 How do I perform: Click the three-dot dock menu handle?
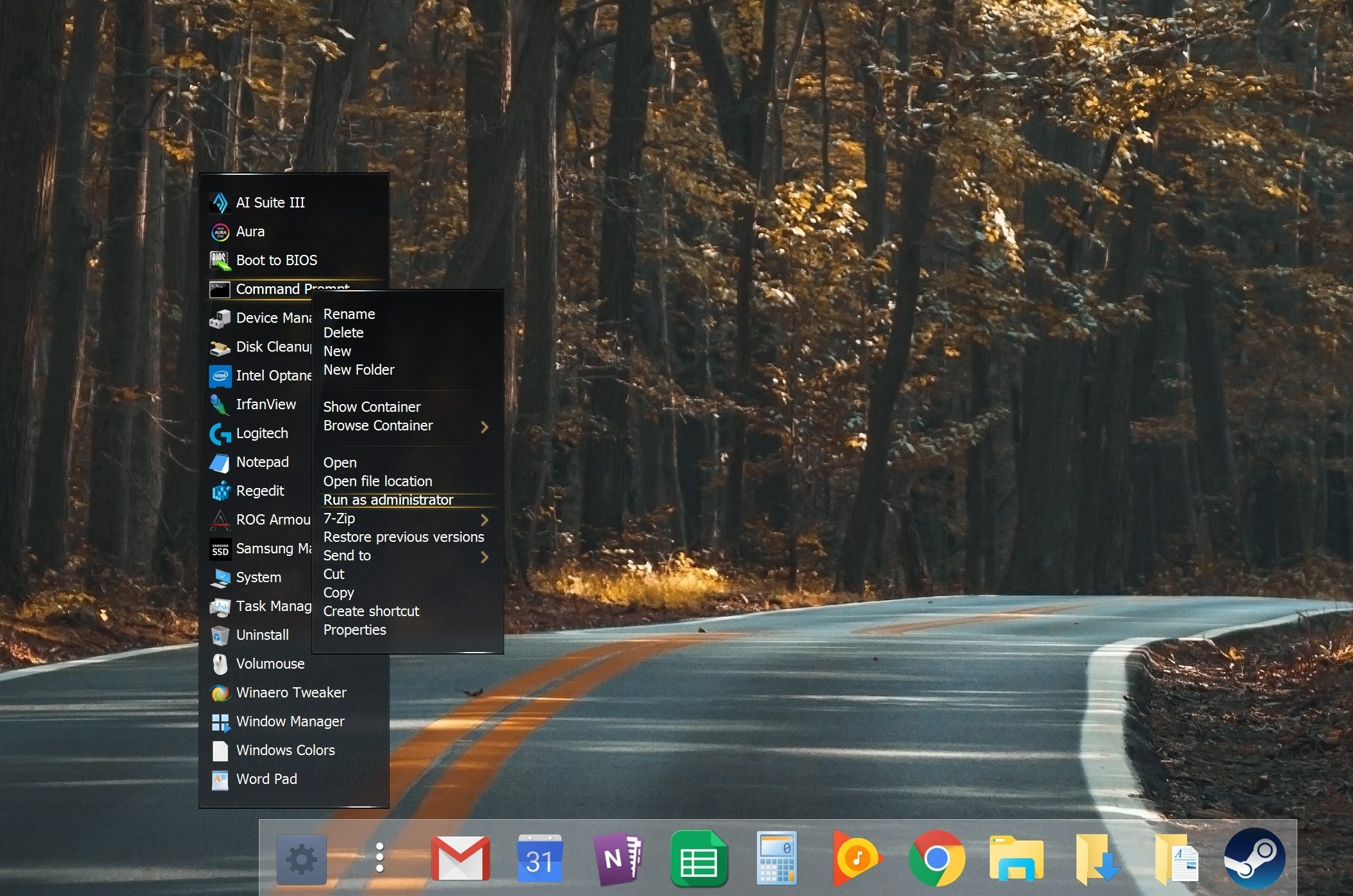[379, 858]
